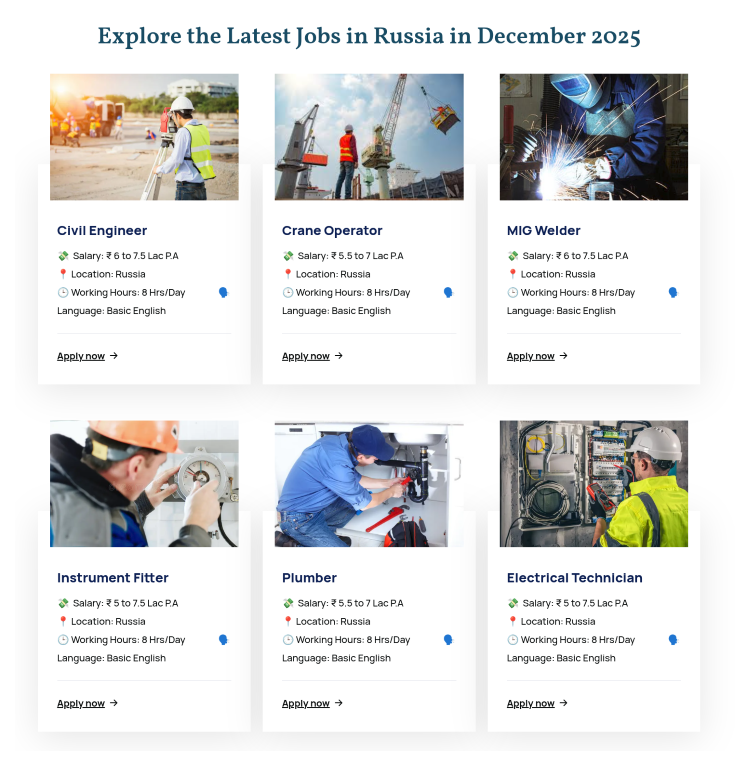
Task: Click the money icon in Crane Operator card
Action: 288,256
